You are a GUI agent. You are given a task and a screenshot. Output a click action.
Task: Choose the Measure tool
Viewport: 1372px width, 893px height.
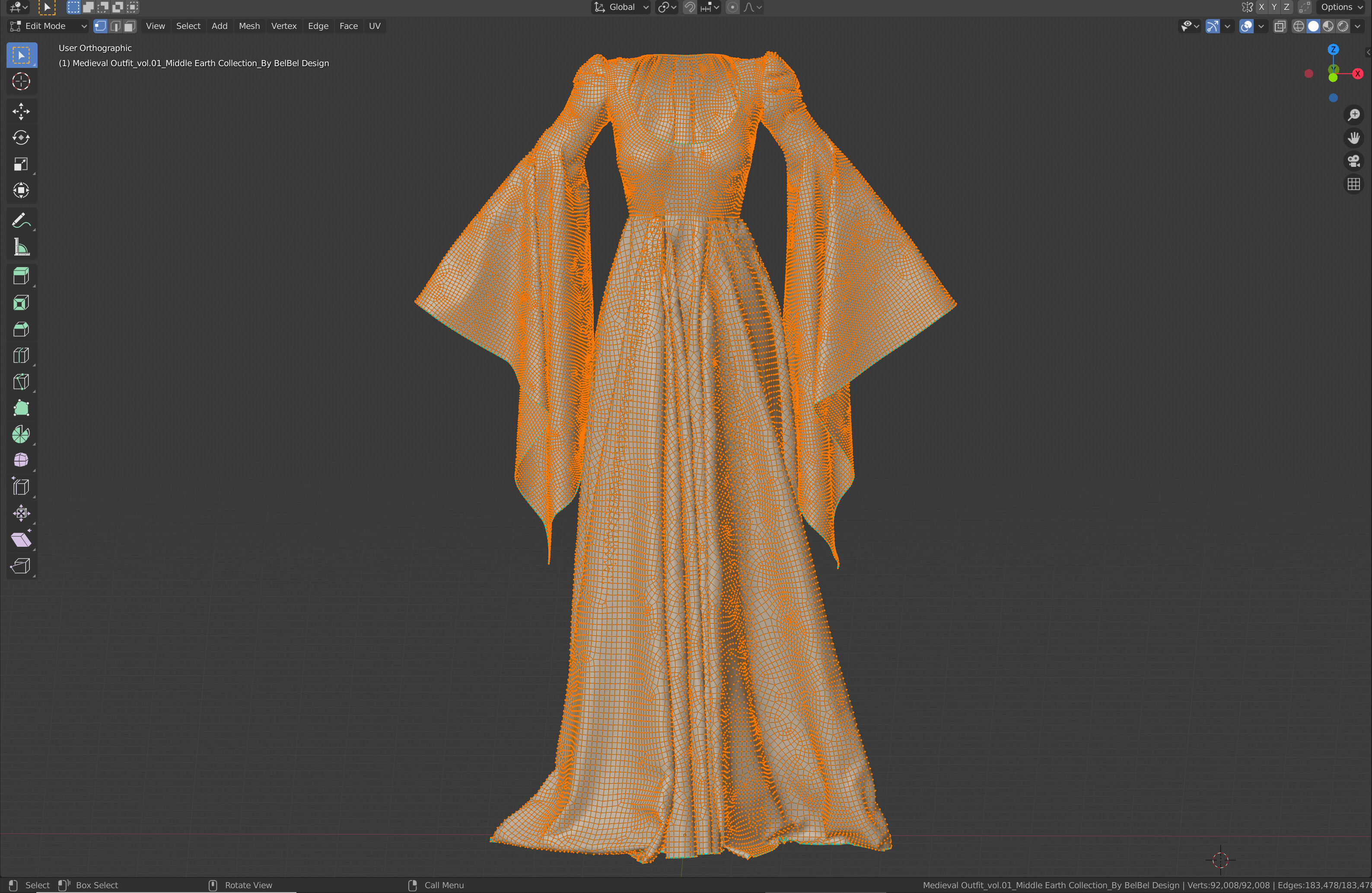[21, 247]
